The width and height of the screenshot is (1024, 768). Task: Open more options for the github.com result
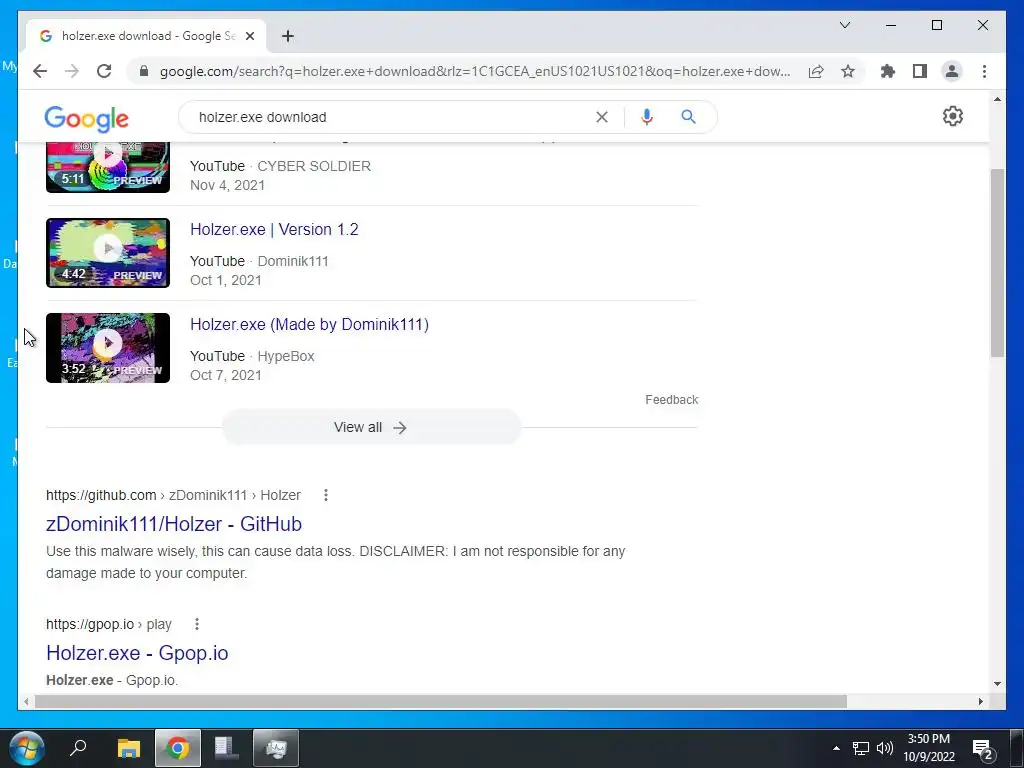tap(325, 495)
